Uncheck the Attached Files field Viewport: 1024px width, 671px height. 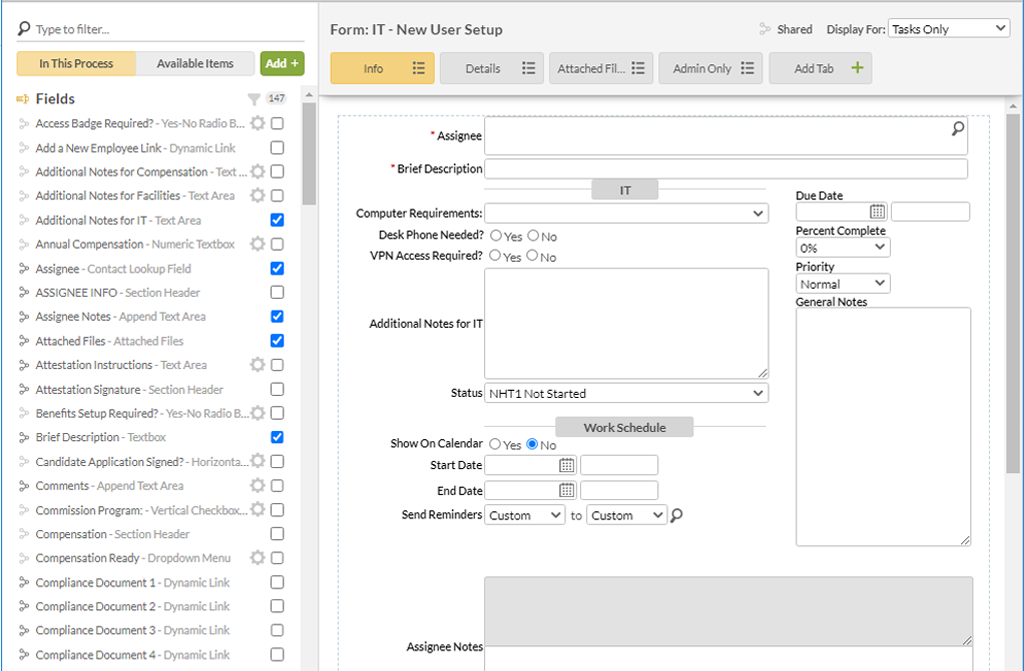click(x=277, y=340)
